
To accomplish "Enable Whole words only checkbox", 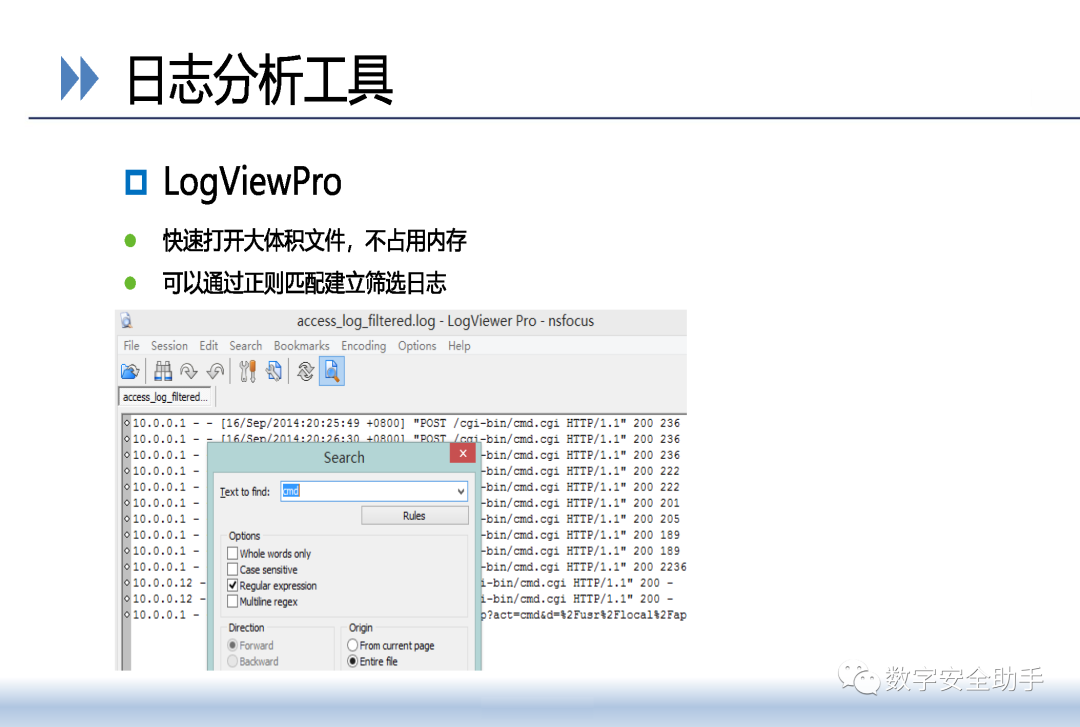I will [233, 553].
